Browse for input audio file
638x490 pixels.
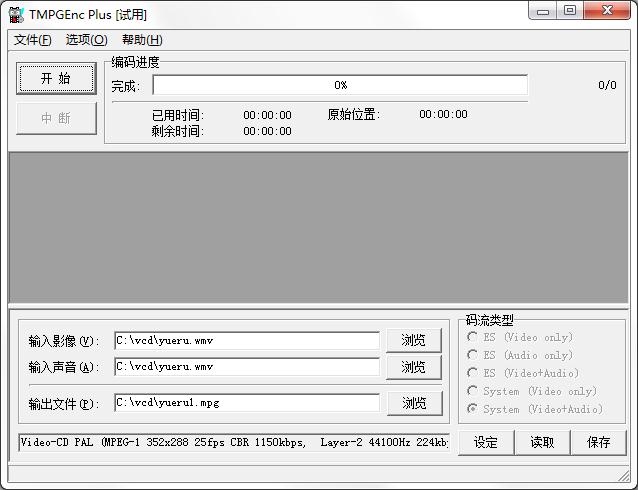coord(414,367)
